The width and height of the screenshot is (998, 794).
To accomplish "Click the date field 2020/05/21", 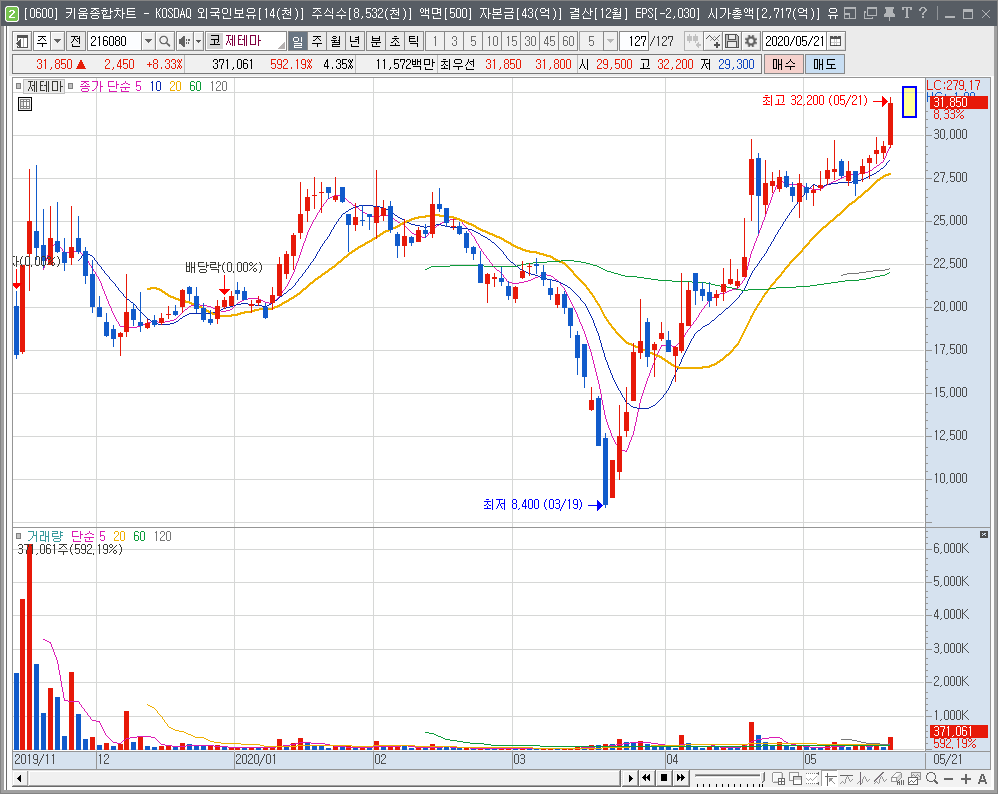I will [x=796, y=41].
